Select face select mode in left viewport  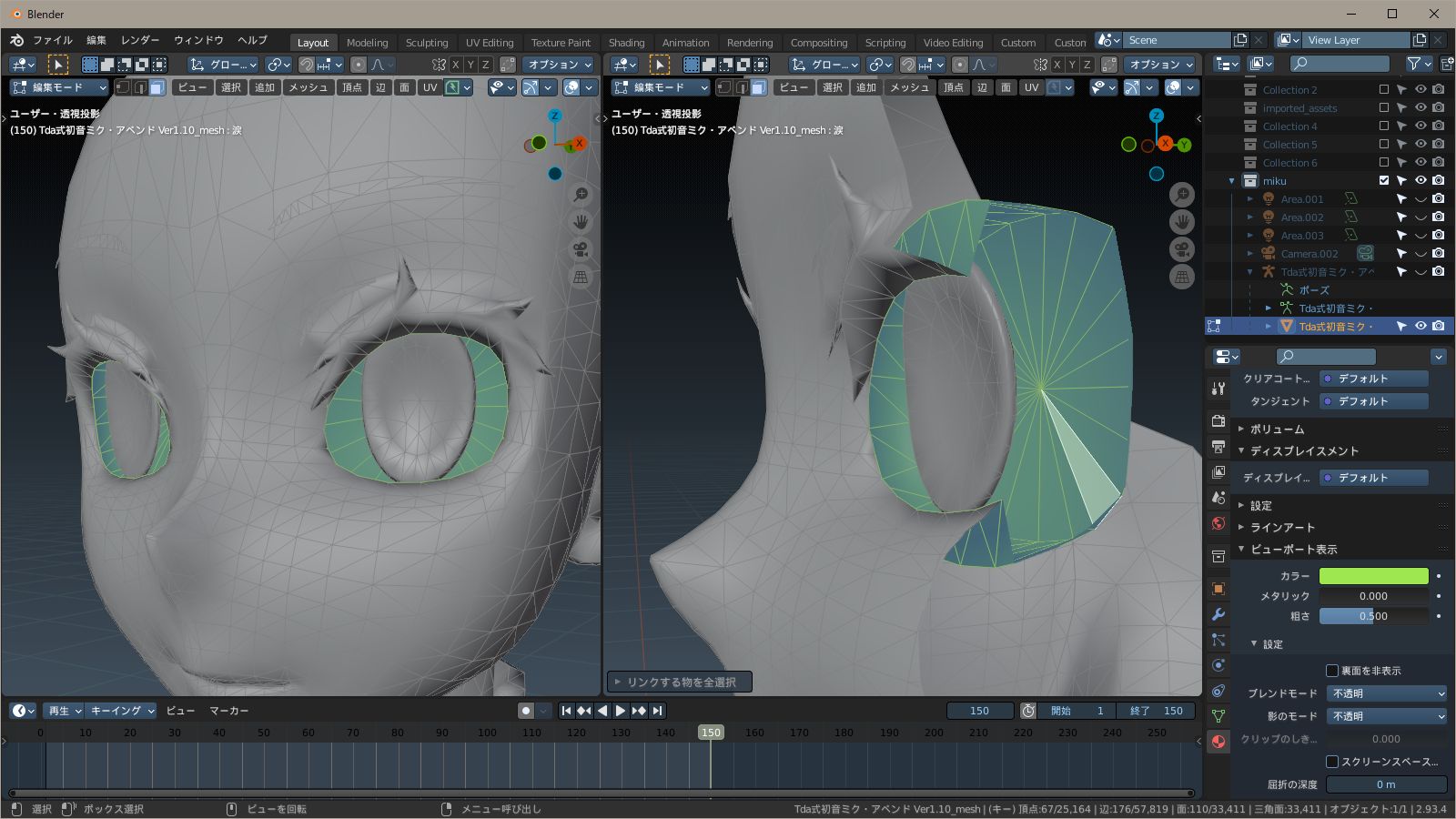pyautogui.click(x=157, y=87)
